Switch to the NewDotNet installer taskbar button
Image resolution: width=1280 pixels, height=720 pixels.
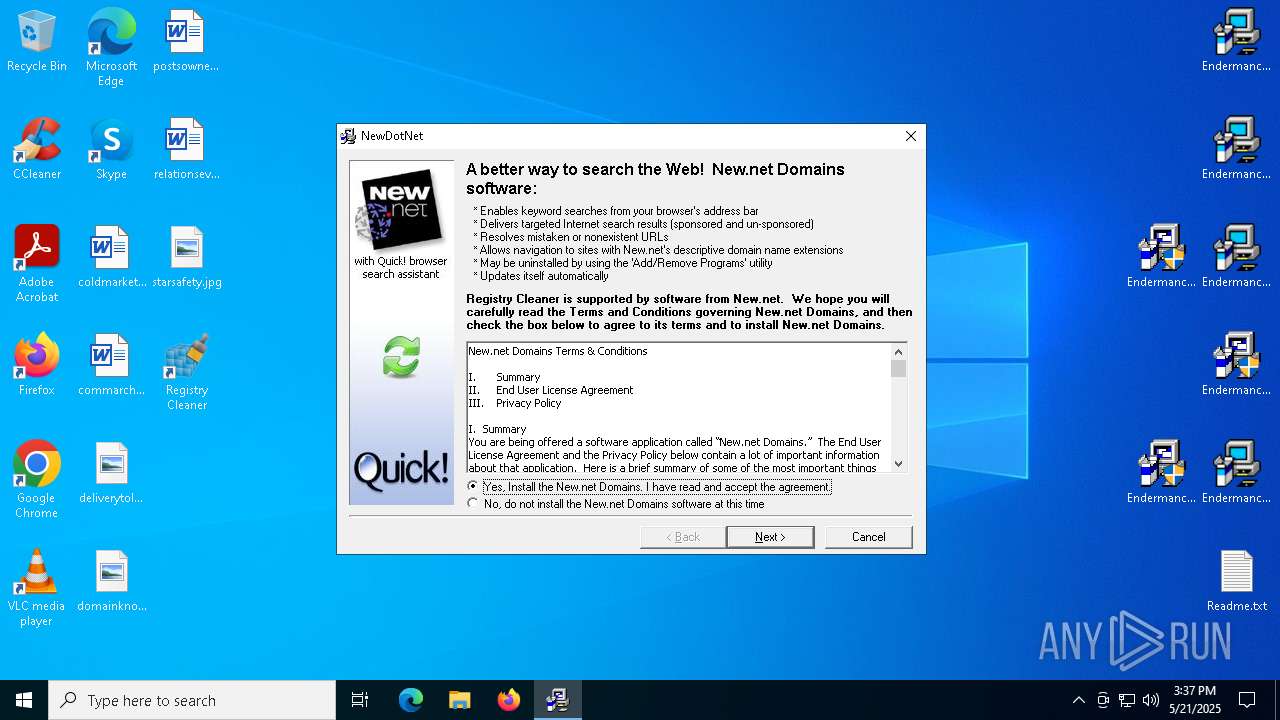[x=558, y=700]
